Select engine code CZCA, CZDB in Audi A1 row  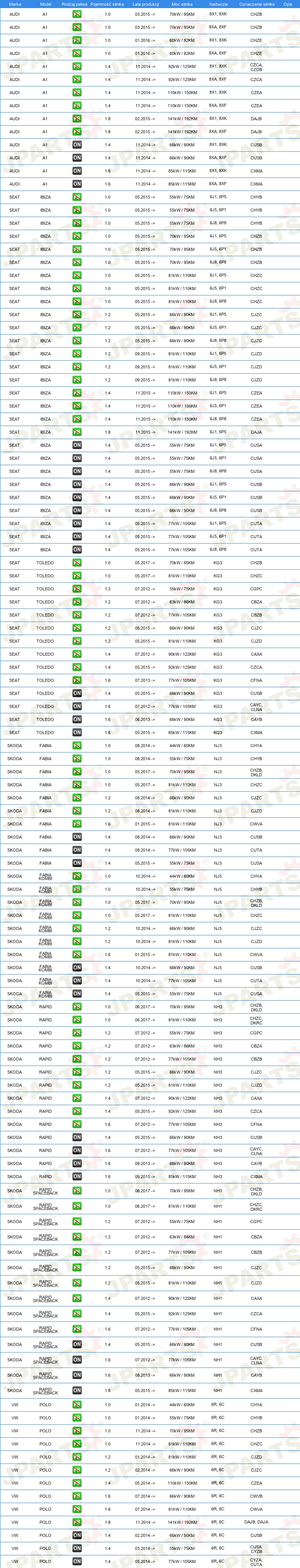coord(256,67)
